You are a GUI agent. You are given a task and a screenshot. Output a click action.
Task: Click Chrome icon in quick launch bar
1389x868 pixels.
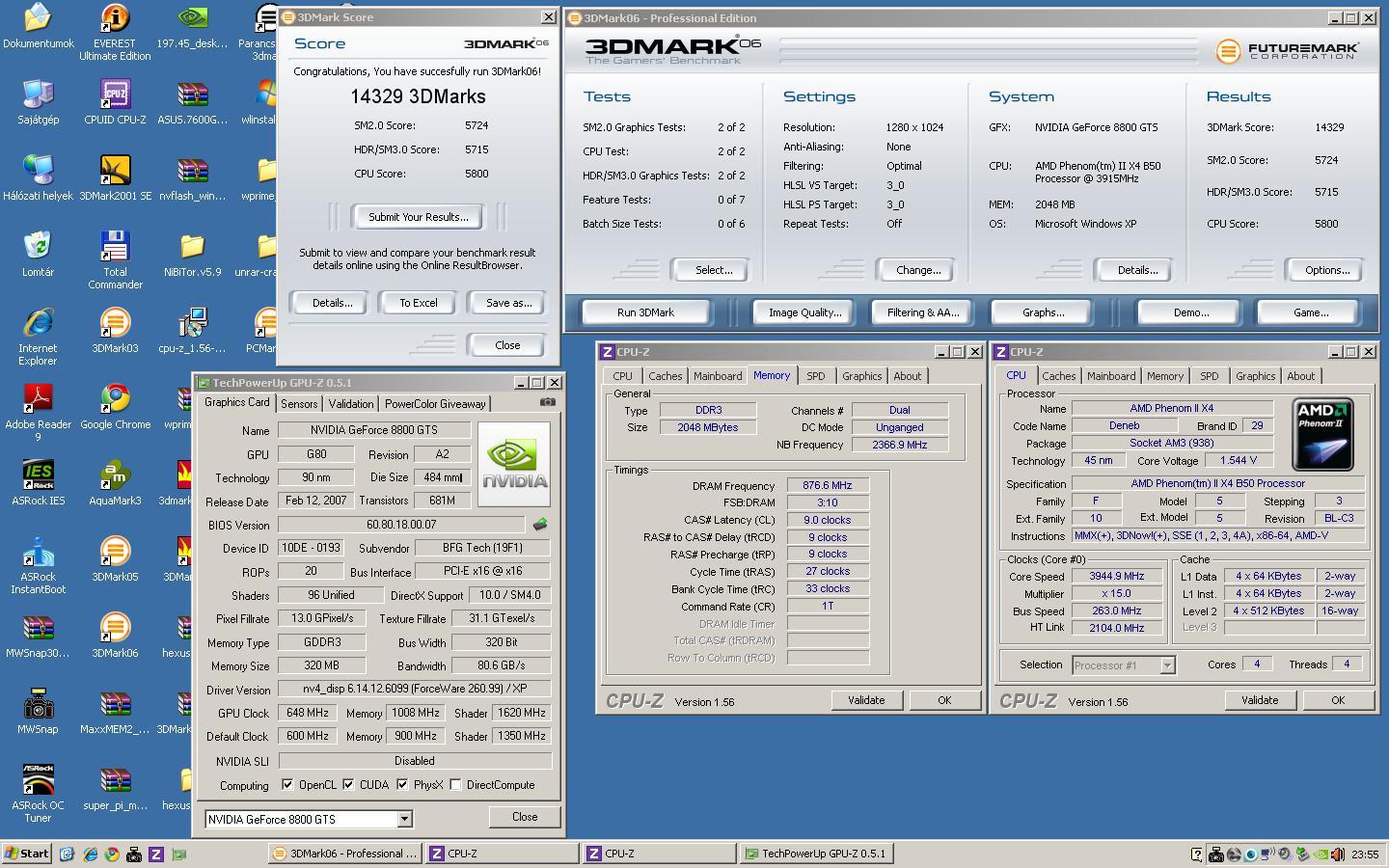112,854
